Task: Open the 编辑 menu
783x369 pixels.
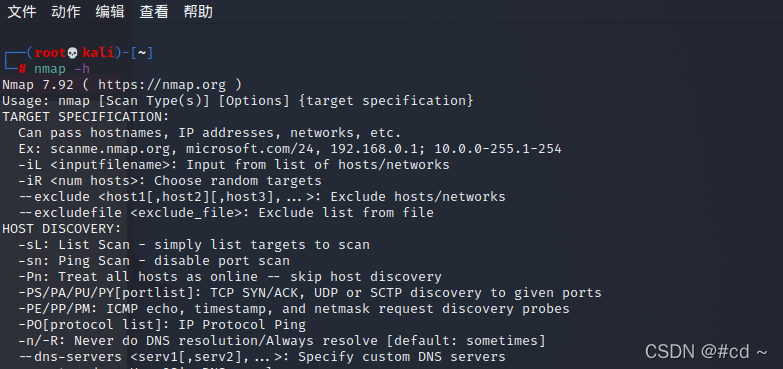Action: pos(110,11)
